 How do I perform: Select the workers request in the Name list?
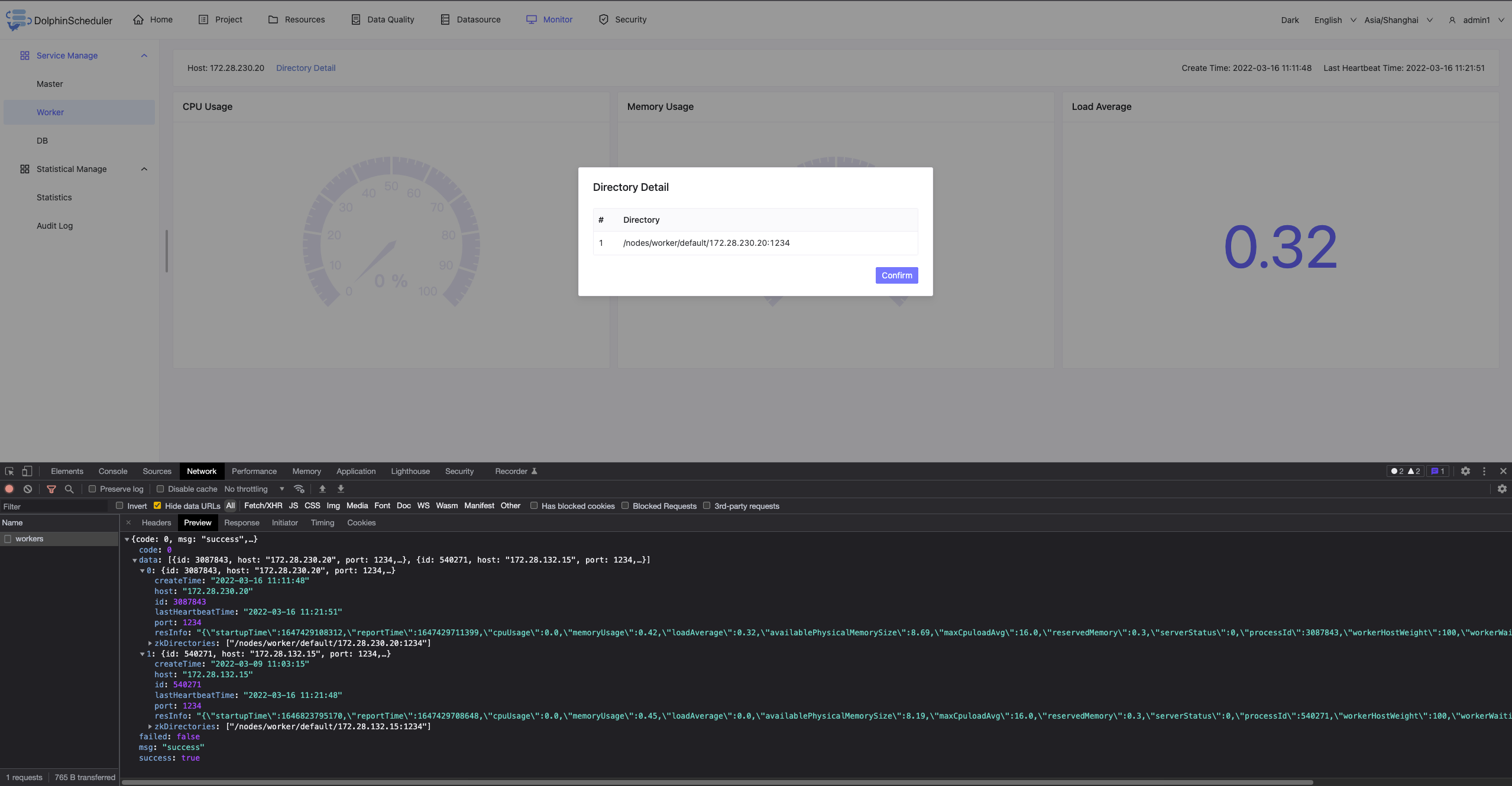pos(30,538)
